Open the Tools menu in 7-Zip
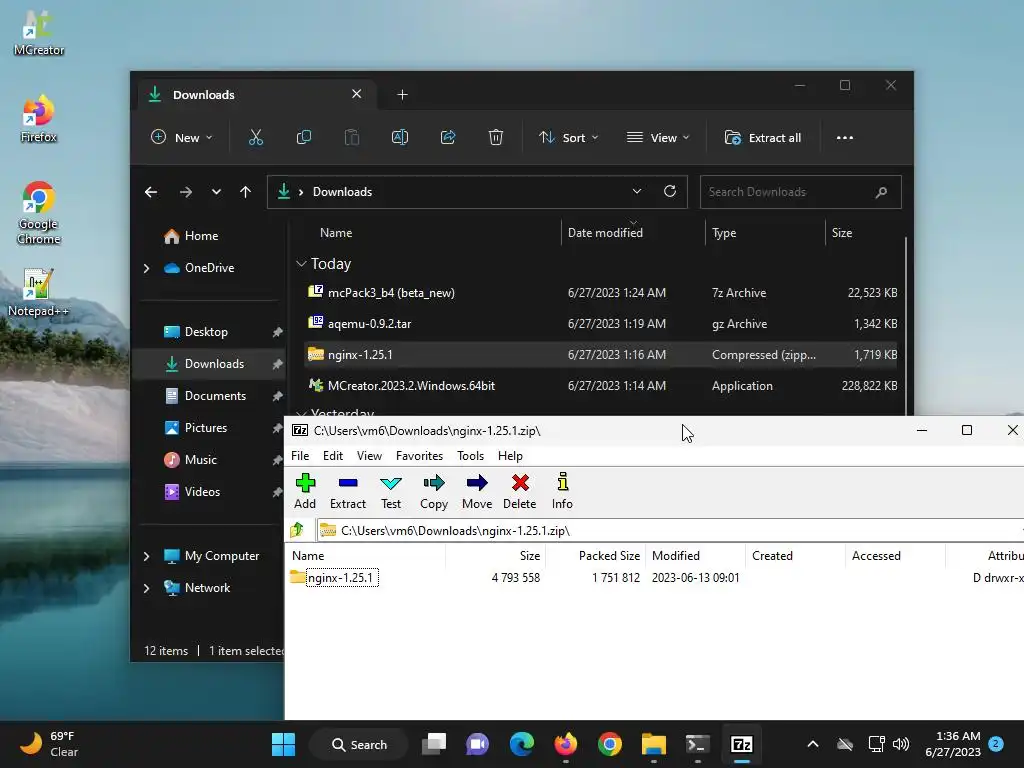This screenshot has height=768, width=1024. [x=470, y=456]
